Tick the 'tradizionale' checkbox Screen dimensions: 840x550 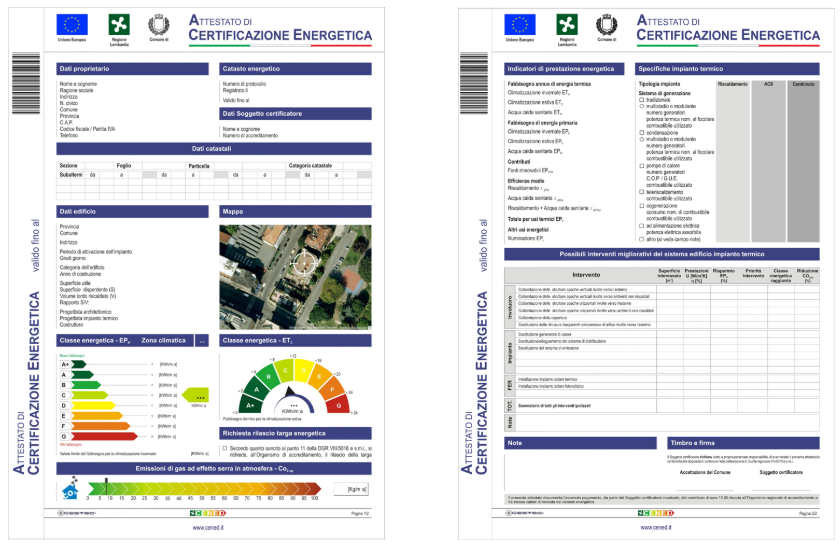pyautogui.click(x=642, y=100)
